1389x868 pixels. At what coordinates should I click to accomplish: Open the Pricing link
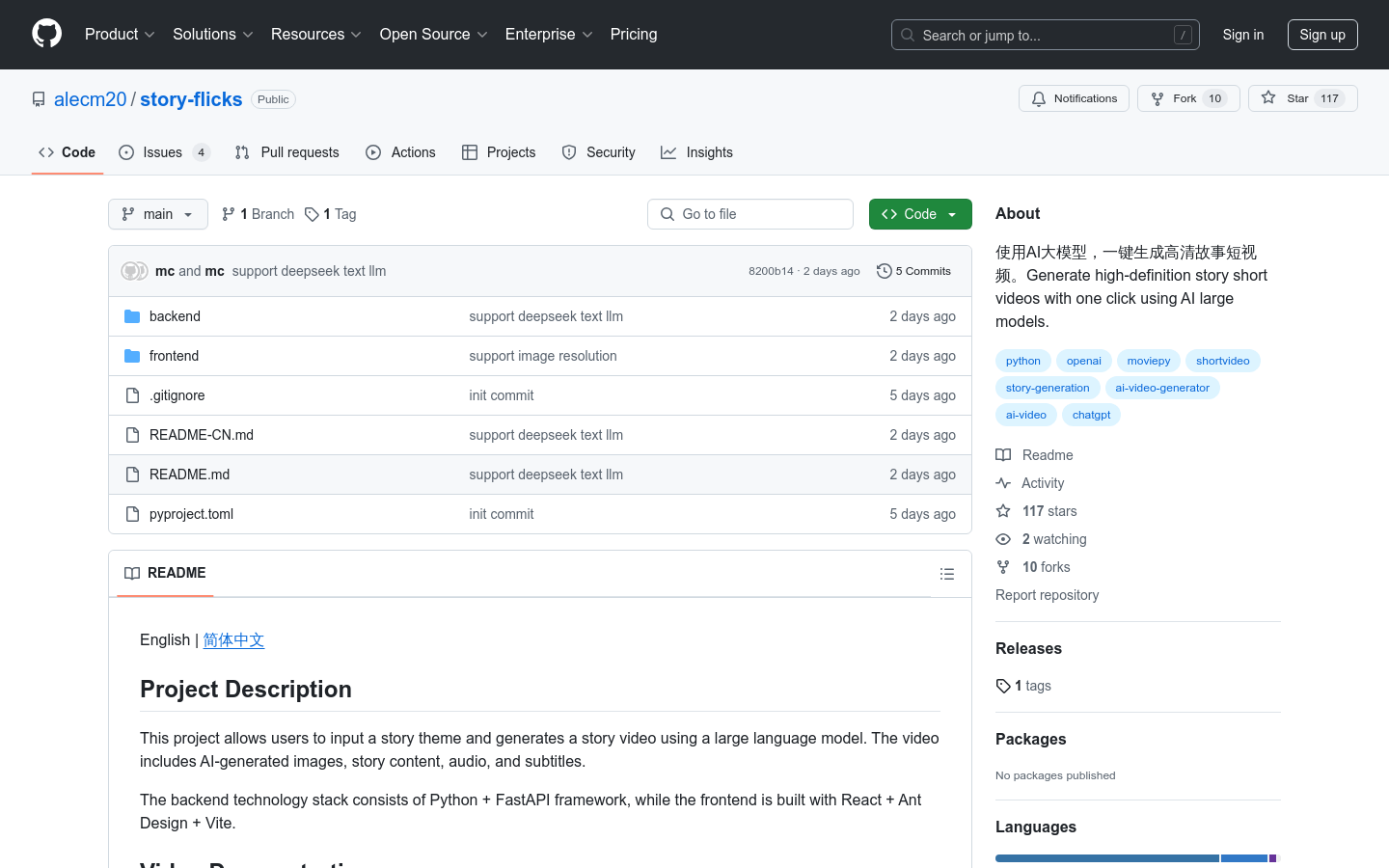tap(634, 35)
